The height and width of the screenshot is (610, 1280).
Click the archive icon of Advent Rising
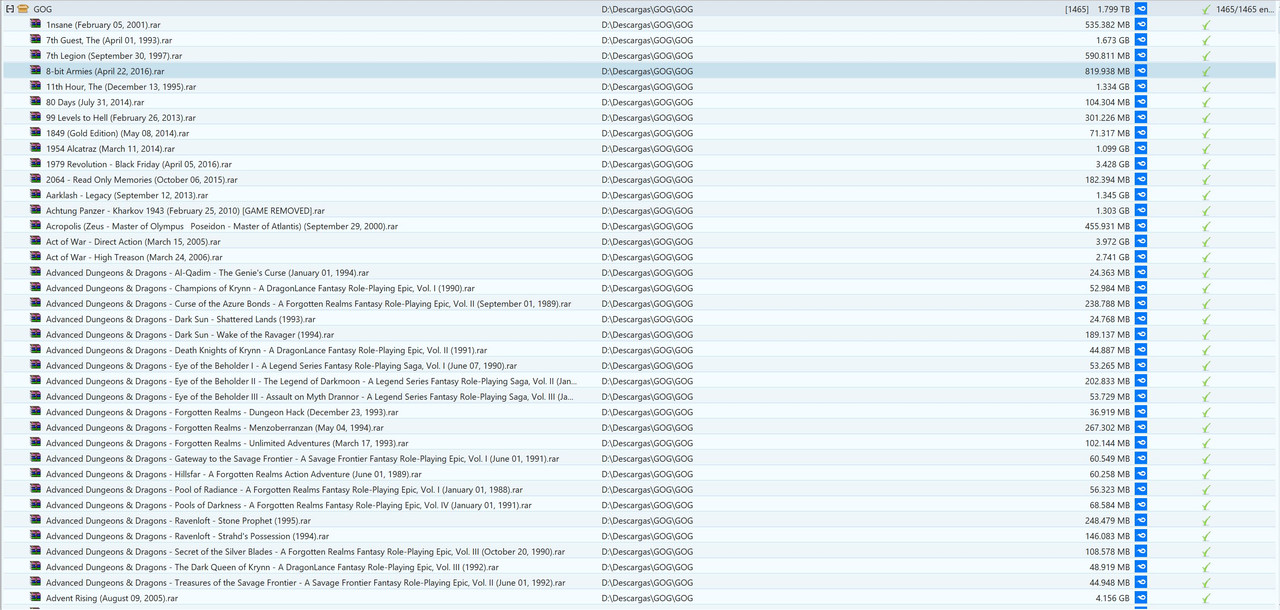[x=36, y=598]
